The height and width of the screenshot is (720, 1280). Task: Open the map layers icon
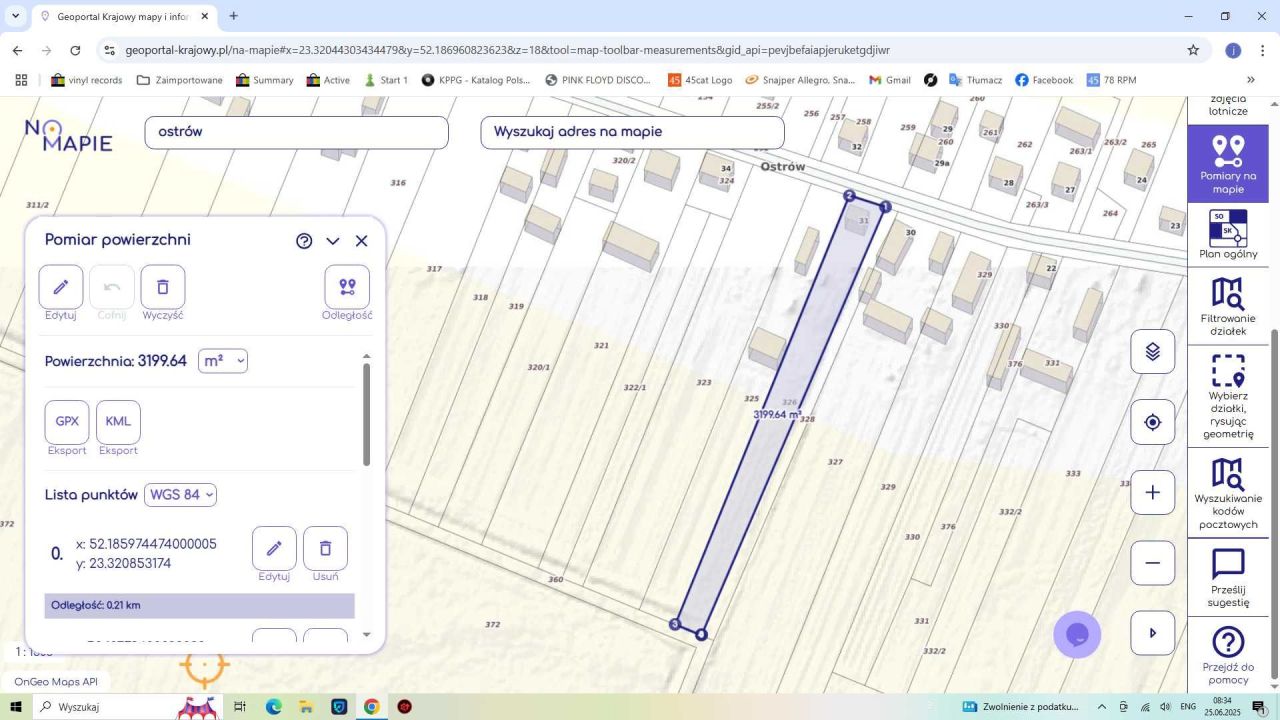1153,352
